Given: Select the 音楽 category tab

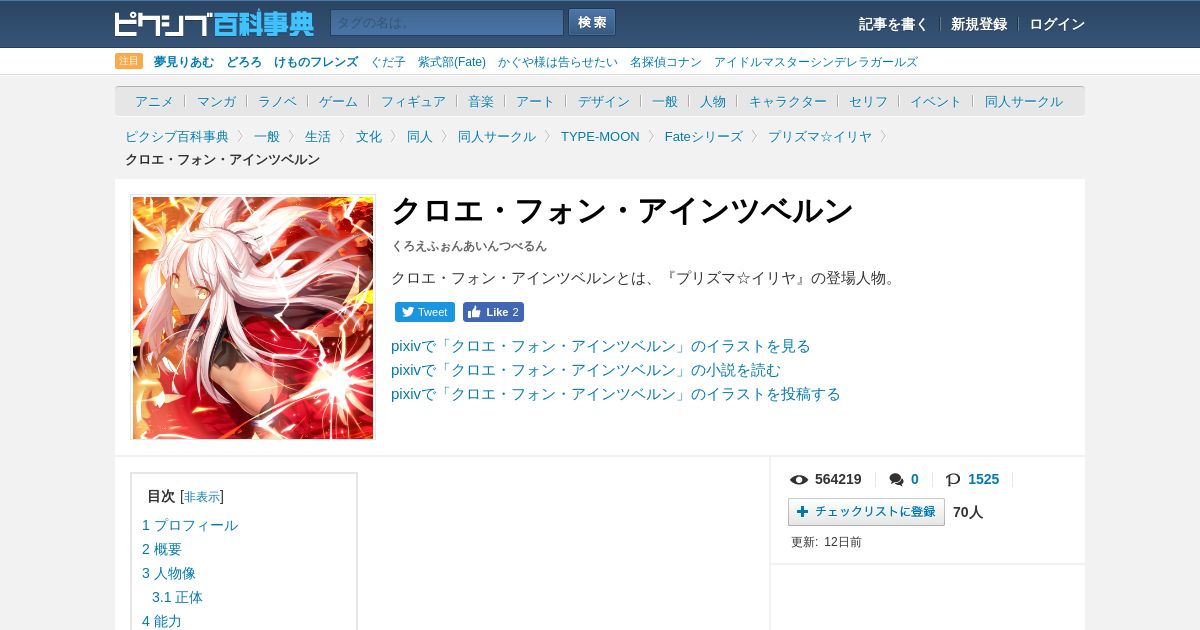Looking at the screenshot, I should click(481, 101).
